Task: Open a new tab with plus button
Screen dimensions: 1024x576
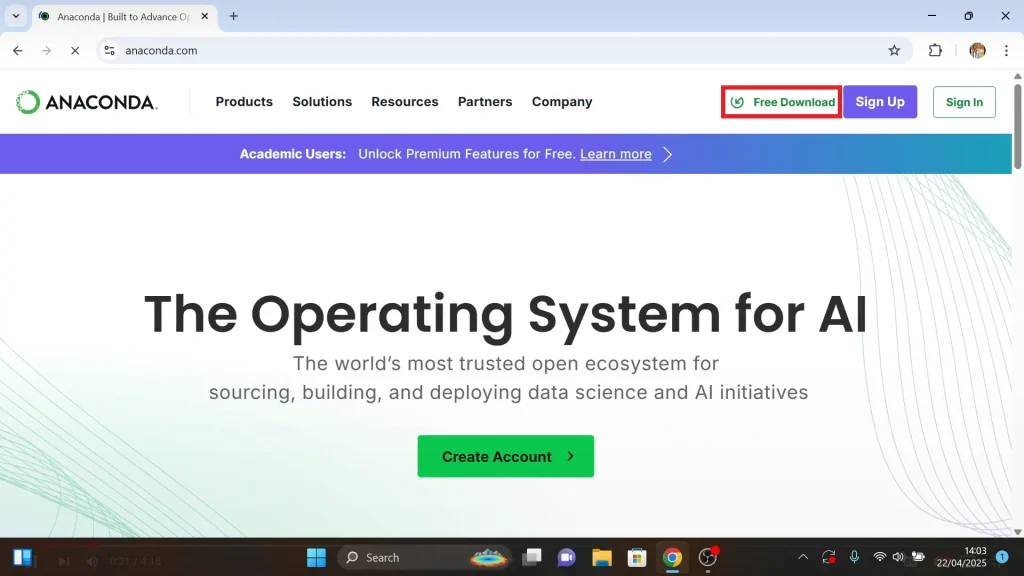Action: tap(233, 16)
